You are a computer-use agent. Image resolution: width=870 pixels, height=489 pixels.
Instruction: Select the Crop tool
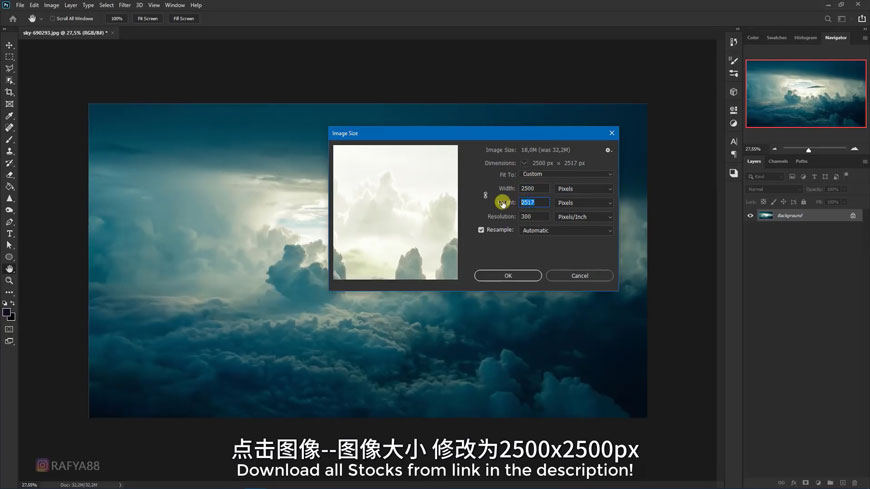(10, 92)
